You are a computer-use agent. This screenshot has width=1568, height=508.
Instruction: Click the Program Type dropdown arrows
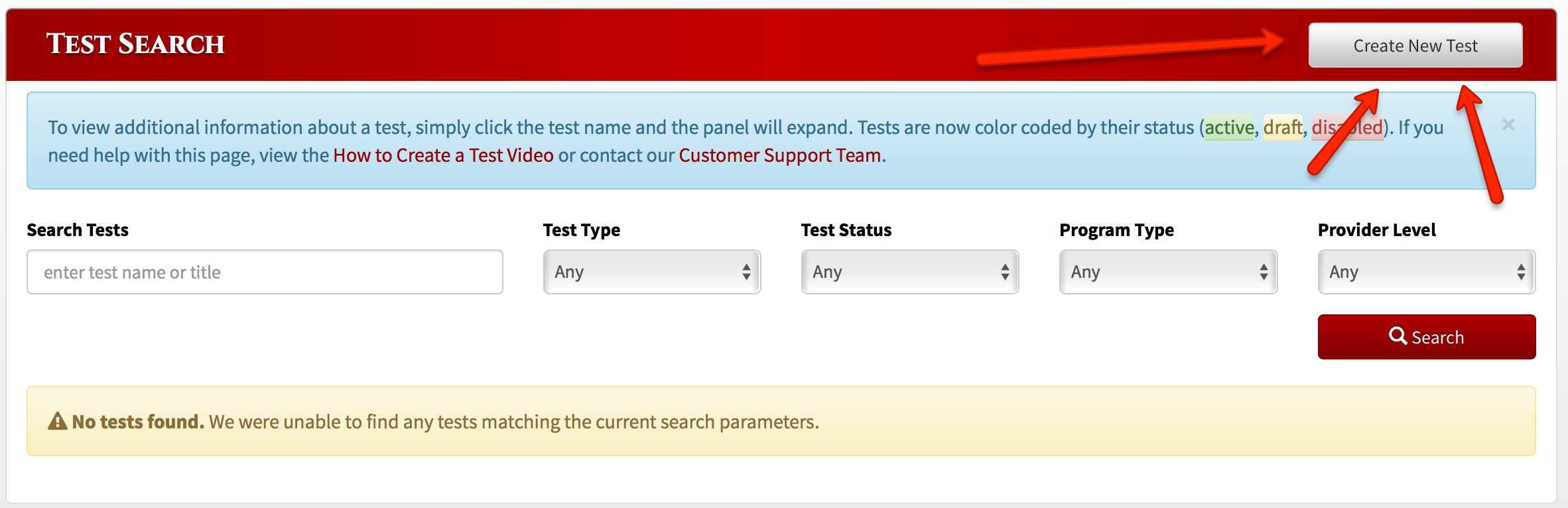point(1264,272)
